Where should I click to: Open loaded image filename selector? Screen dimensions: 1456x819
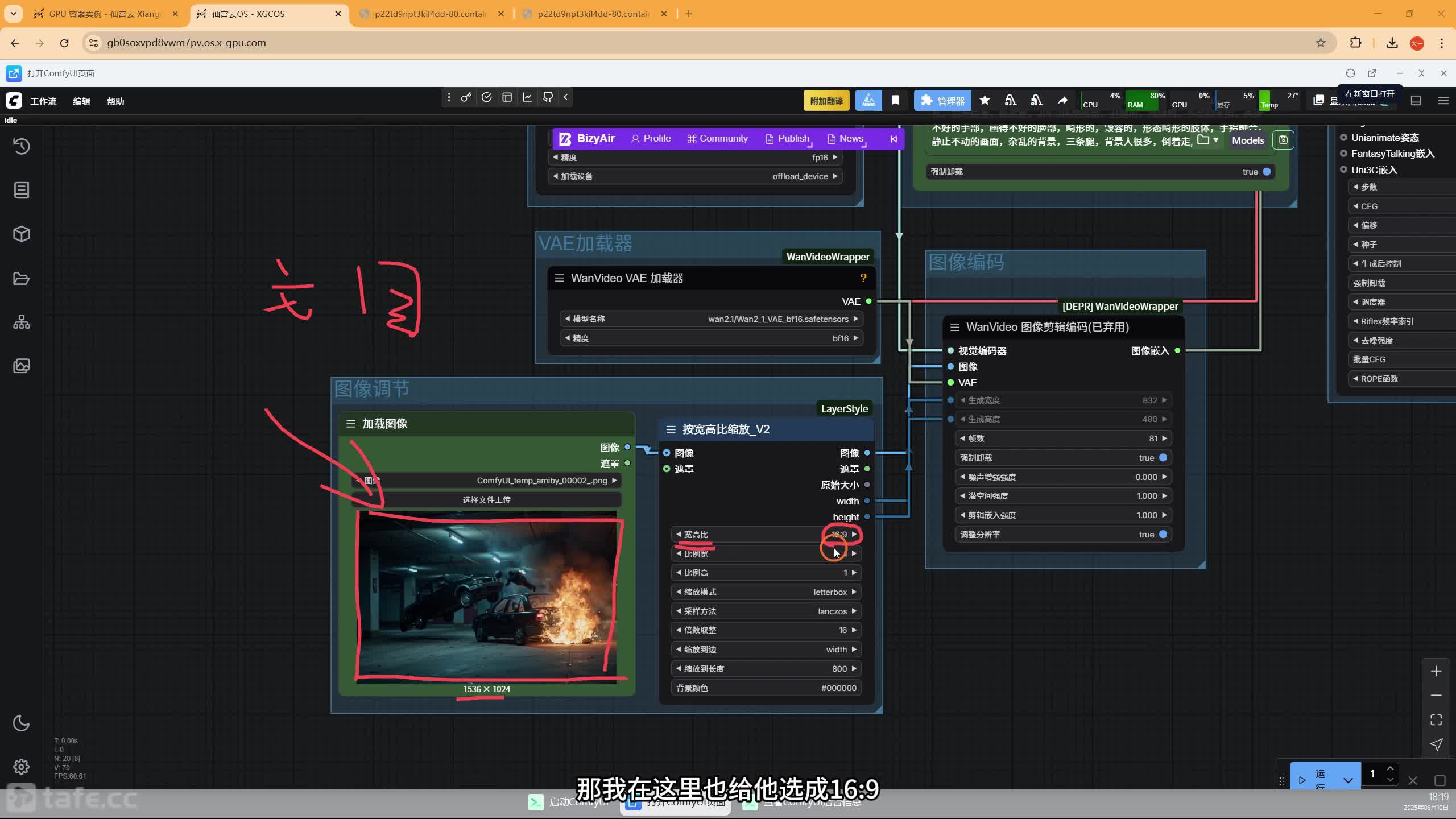[486, 481]
